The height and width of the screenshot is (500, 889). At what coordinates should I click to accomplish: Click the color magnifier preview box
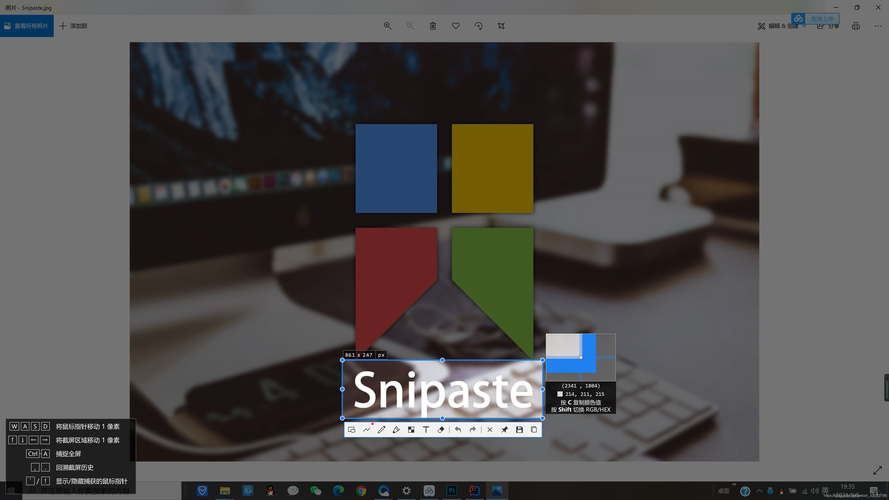pyautogui.click(x=581, y=357)
